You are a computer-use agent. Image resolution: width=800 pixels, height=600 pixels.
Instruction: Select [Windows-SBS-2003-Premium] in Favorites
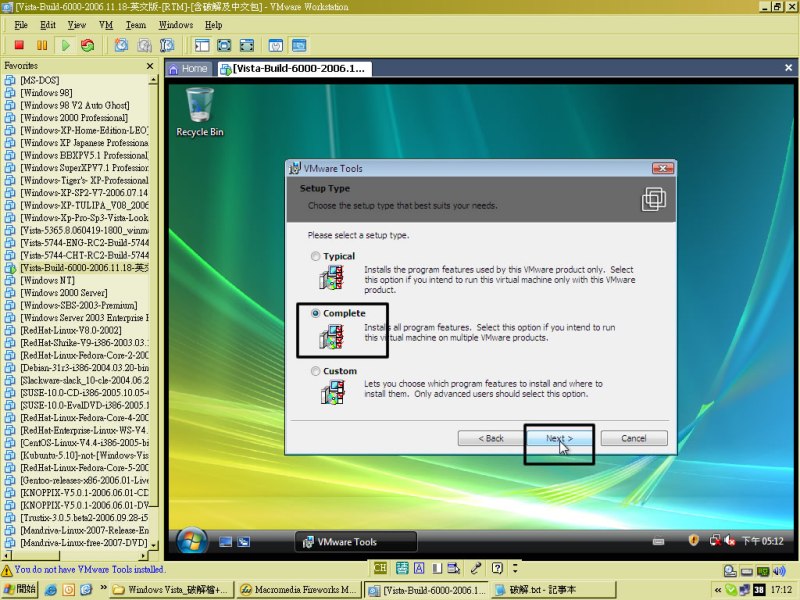79,306
